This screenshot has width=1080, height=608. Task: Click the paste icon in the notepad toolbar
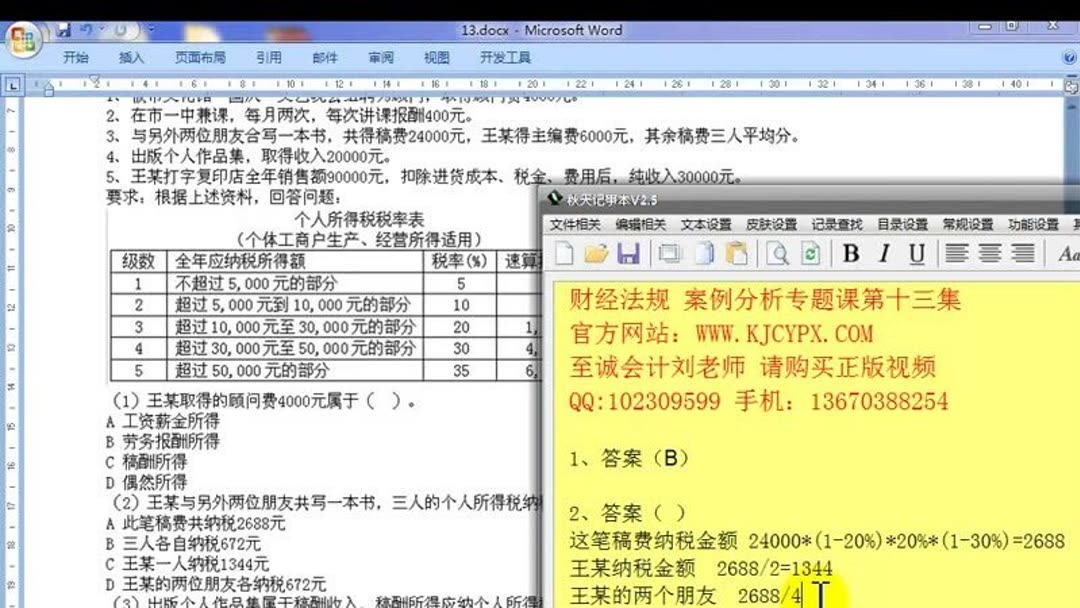738,254
